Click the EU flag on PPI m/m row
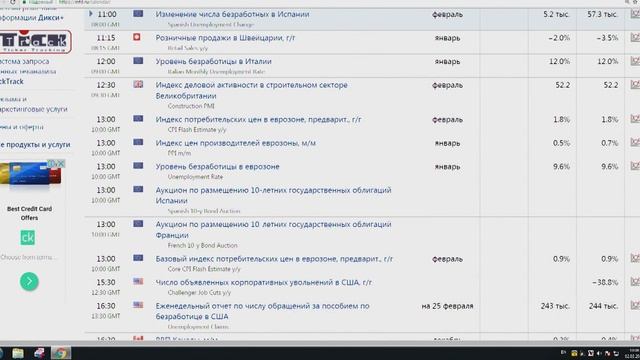 click(138, 142)
